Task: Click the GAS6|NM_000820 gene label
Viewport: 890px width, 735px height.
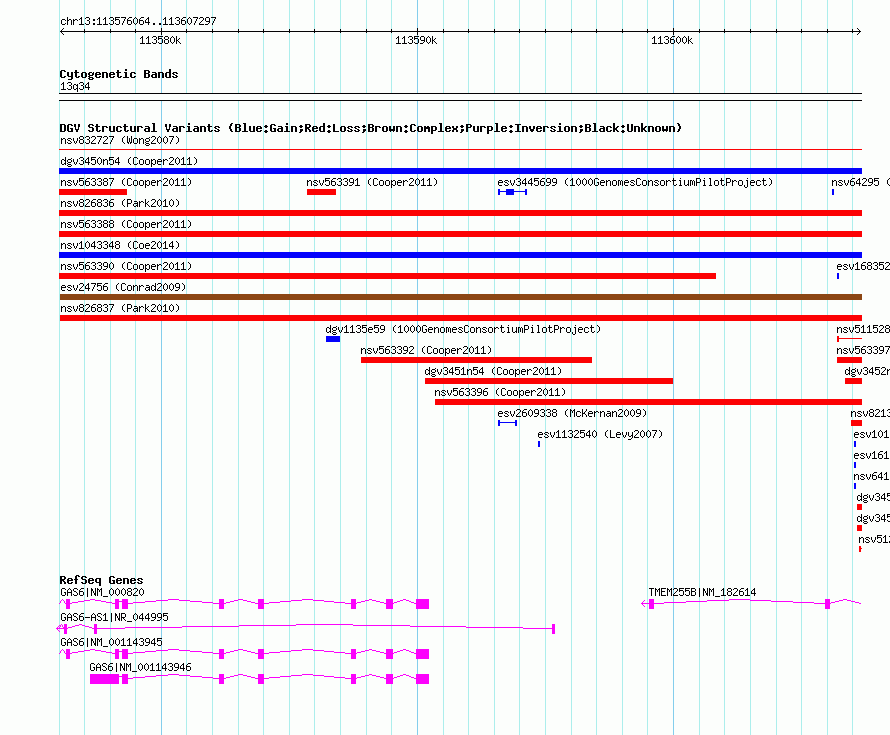Action: (x=102, y=592)
